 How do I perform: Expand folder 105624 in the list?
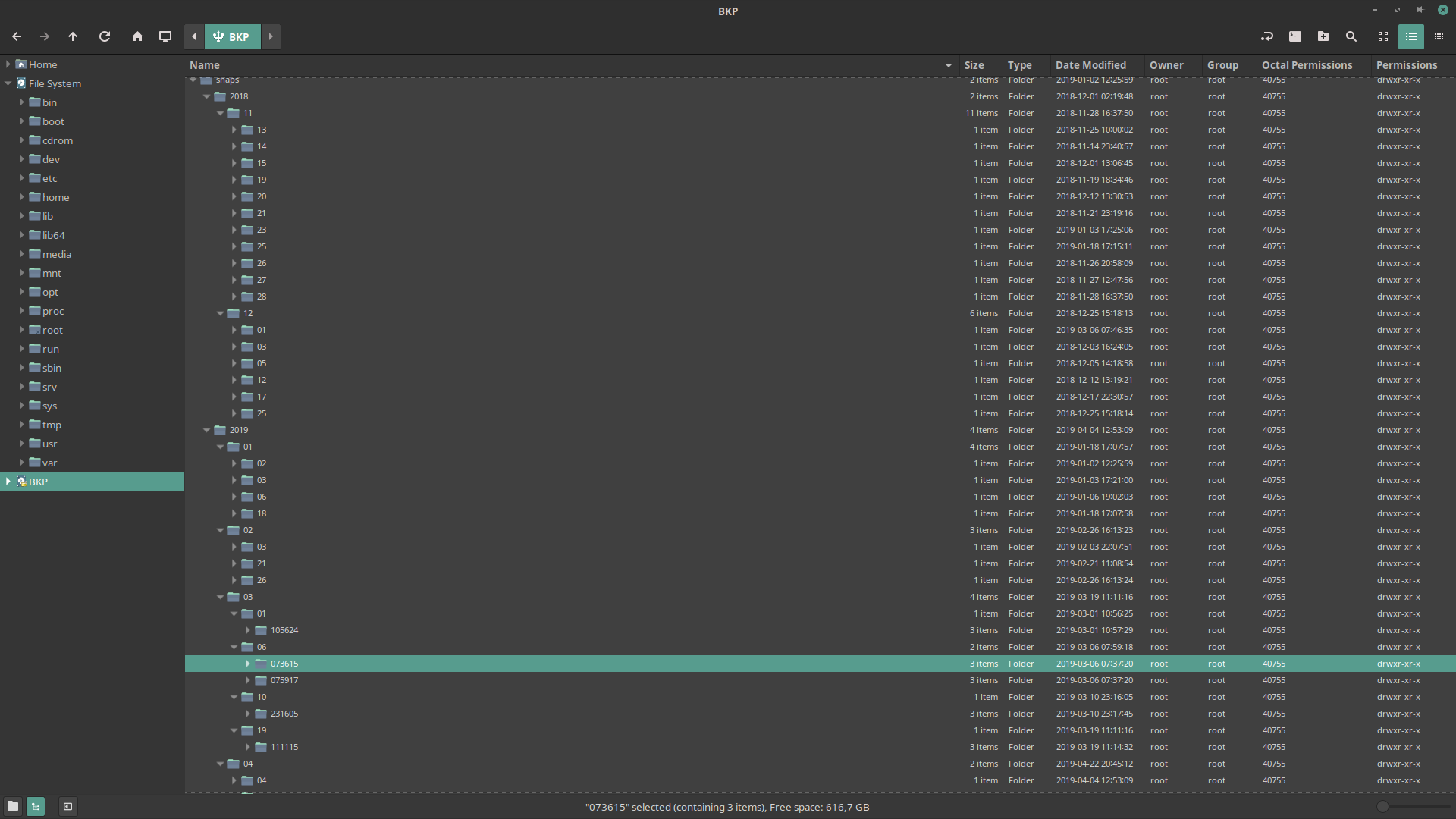(x=248, y=630)
